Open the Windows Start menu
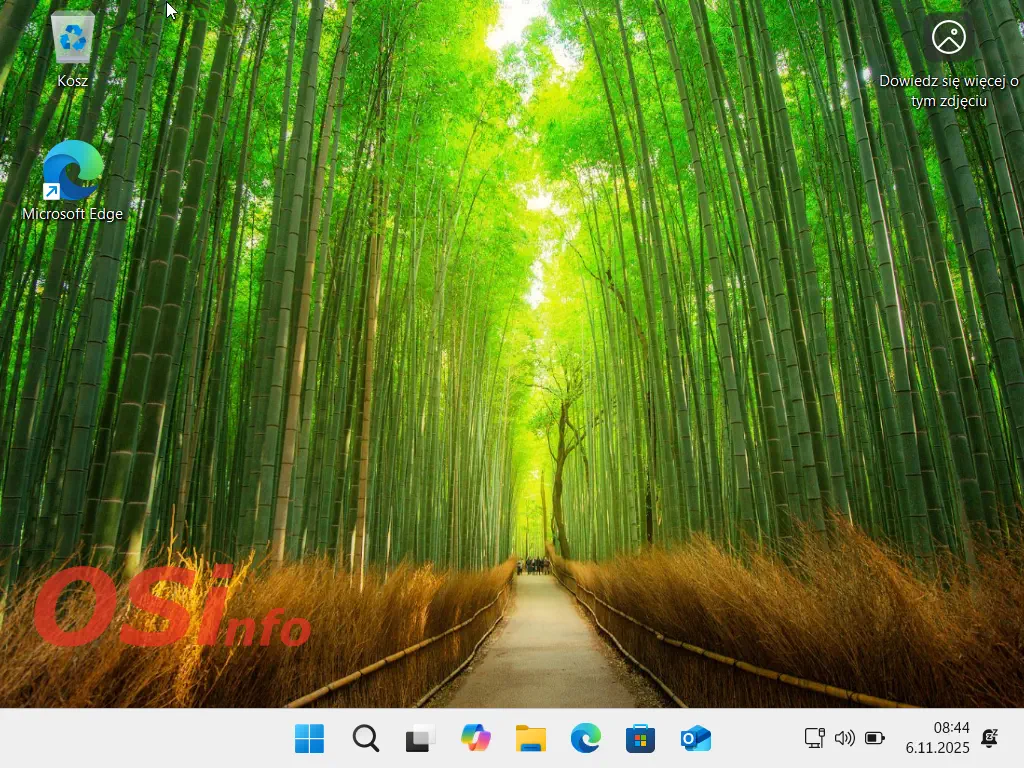Viewport: 1024px width, 768px height. [x=310, y=739]
